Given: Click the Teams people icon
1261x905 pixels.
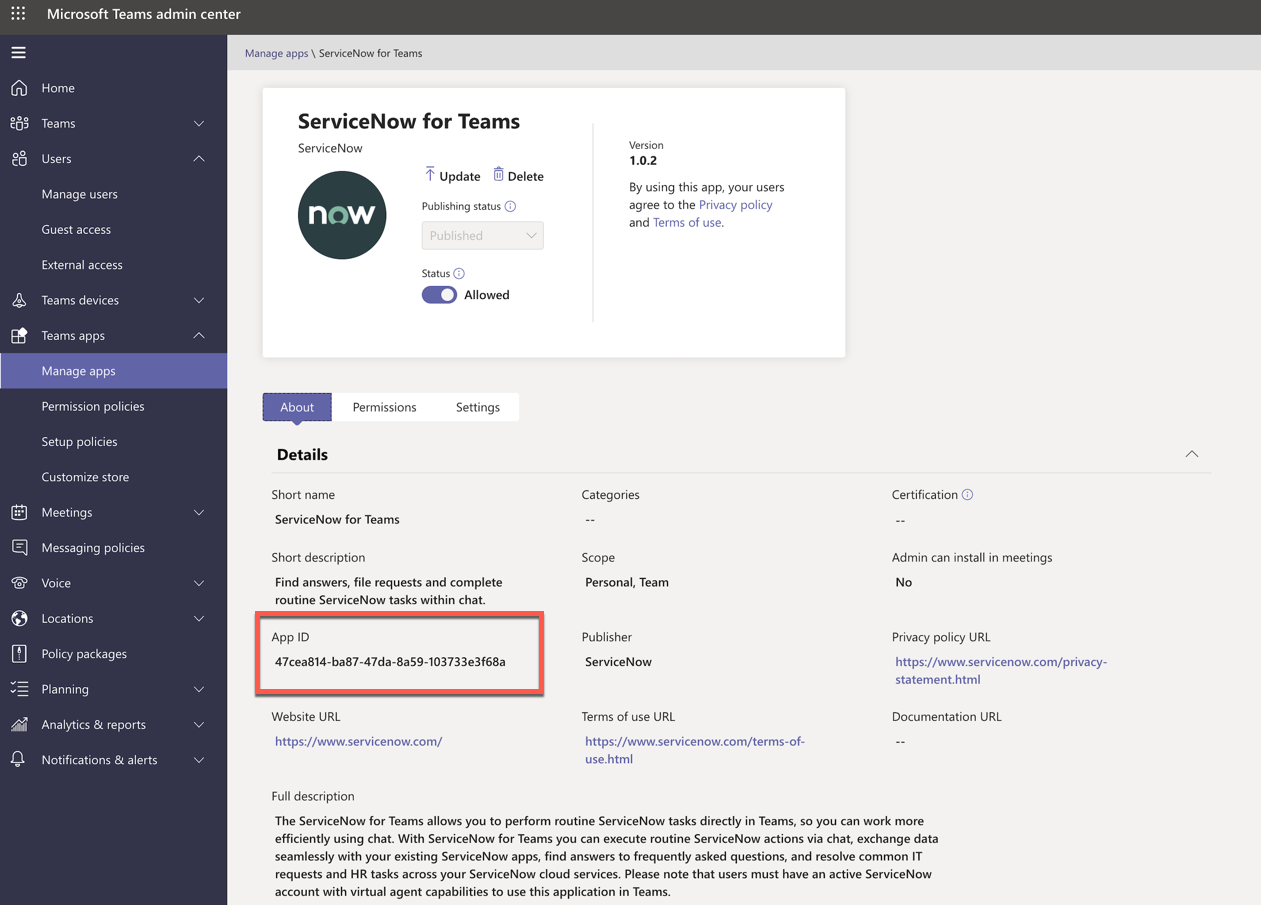Looking at the screenshot, I should [x=19, y=123].
